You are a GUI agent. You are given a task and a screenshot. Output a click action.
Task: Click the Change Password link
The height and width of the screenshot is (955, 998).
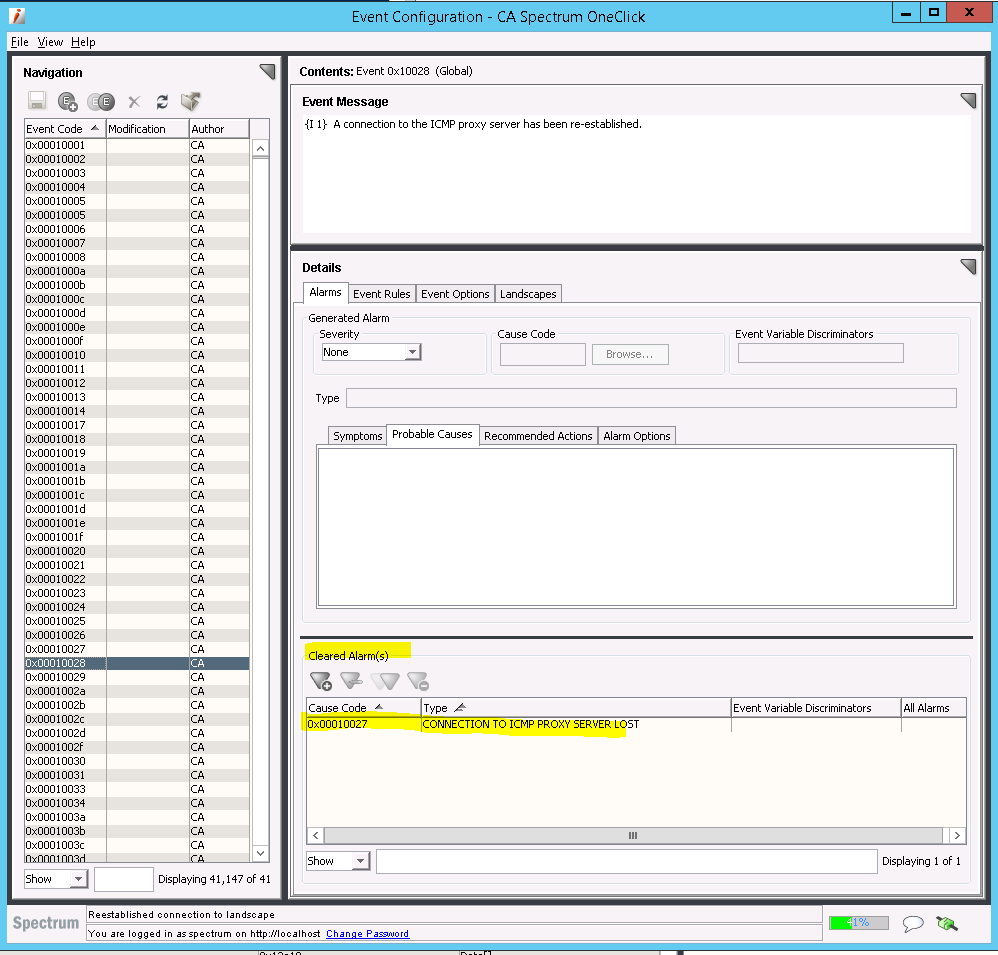[367, 933]
